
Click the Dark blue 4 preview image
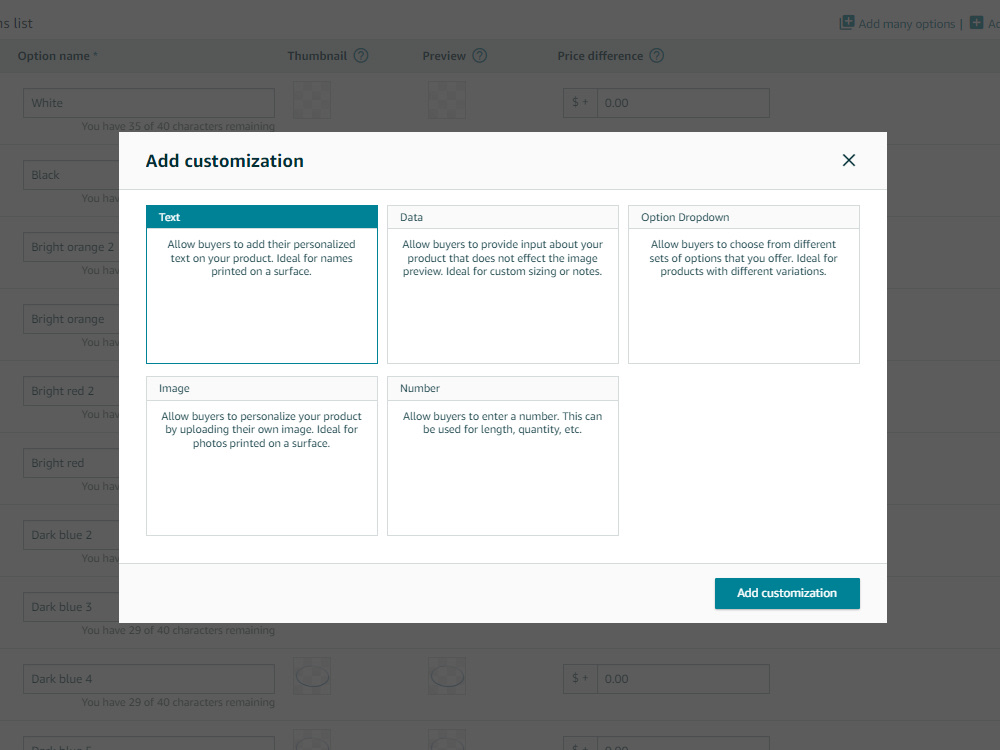(x=447, y=676)
